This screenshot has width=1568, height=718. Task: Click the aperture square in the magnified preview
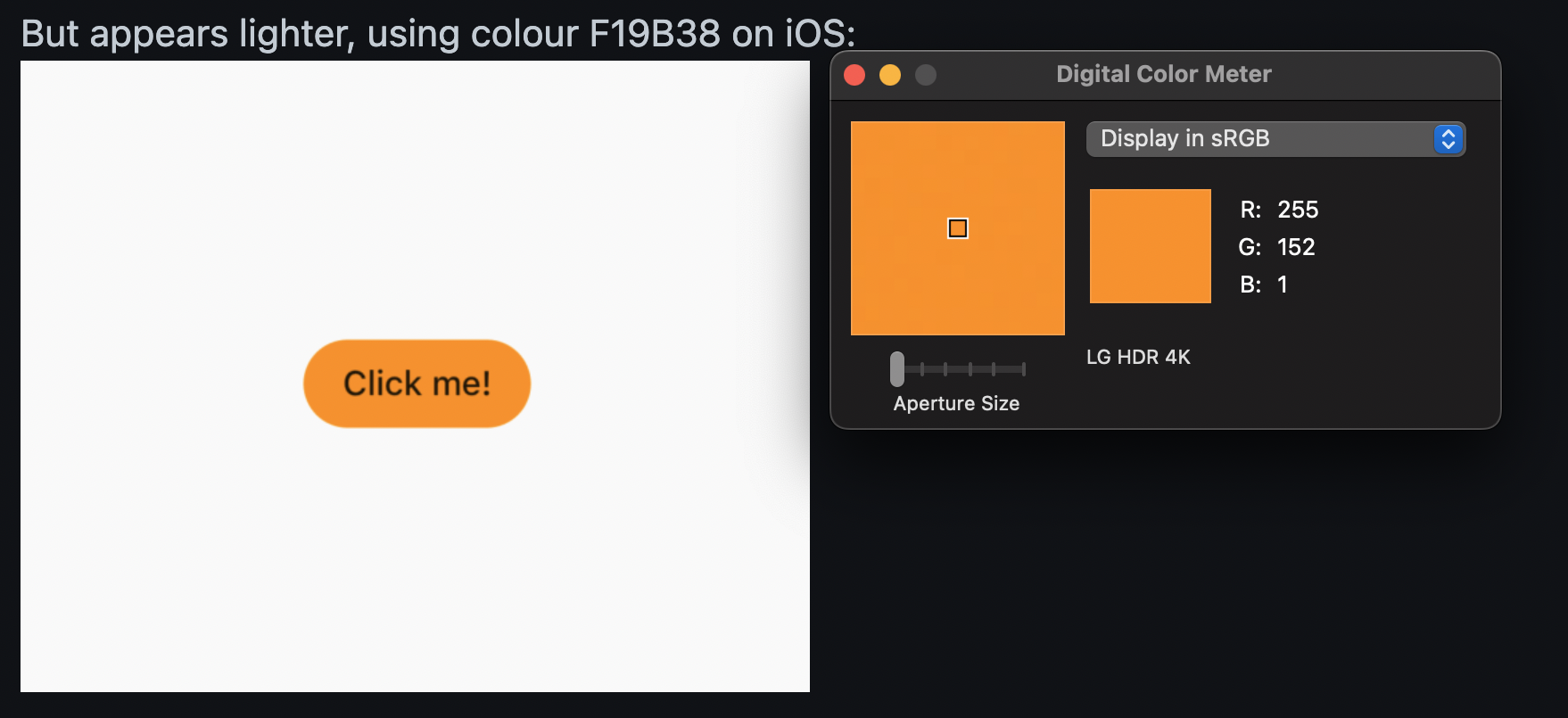957,228
